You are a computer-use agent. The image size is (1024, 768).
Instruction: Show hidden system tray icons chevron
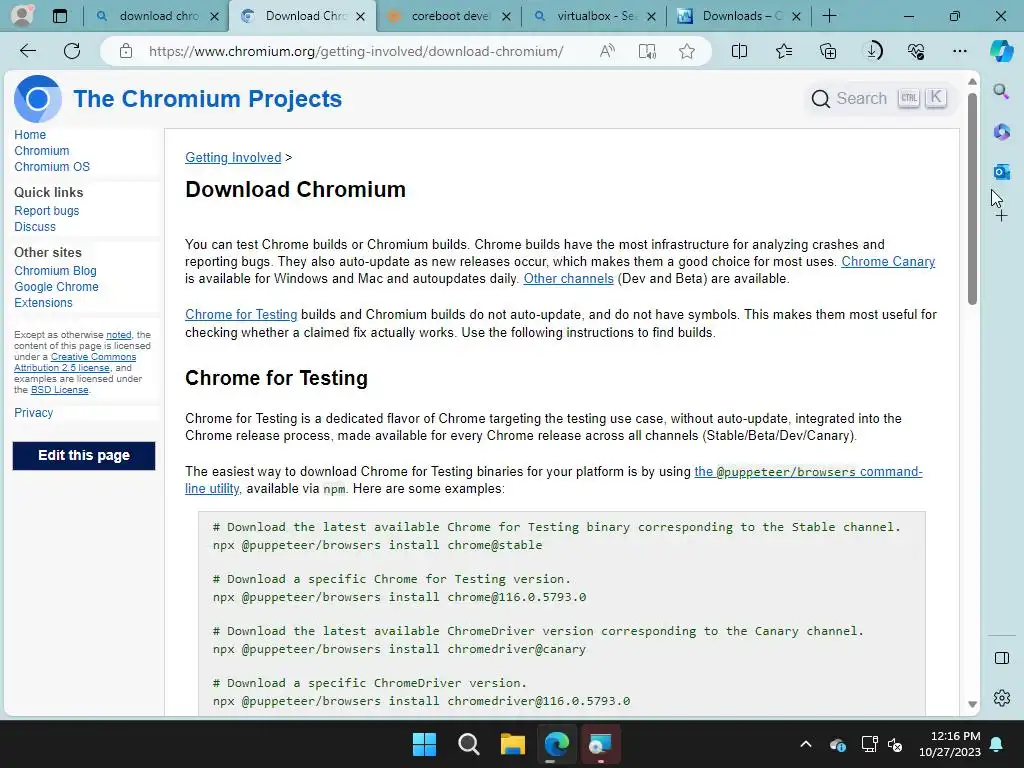click(x=806, y=744)
